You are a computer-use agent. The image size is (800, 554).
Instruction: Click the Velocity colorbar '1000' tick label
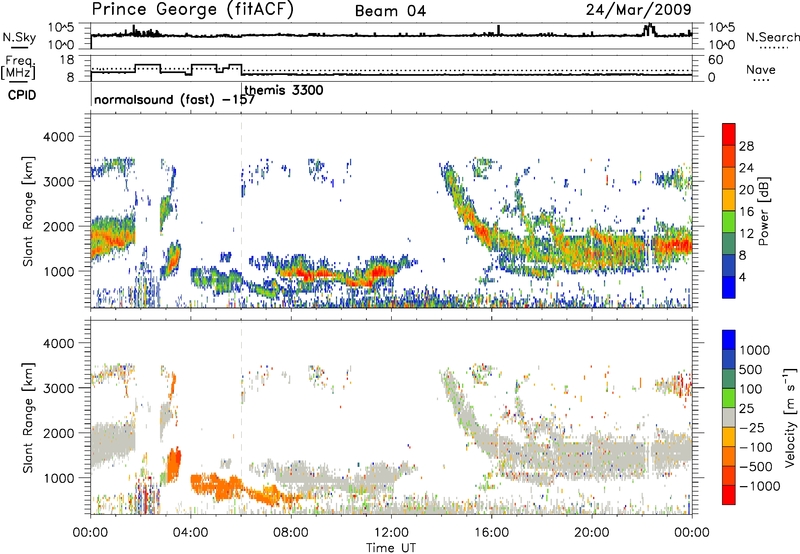[754, 350]
